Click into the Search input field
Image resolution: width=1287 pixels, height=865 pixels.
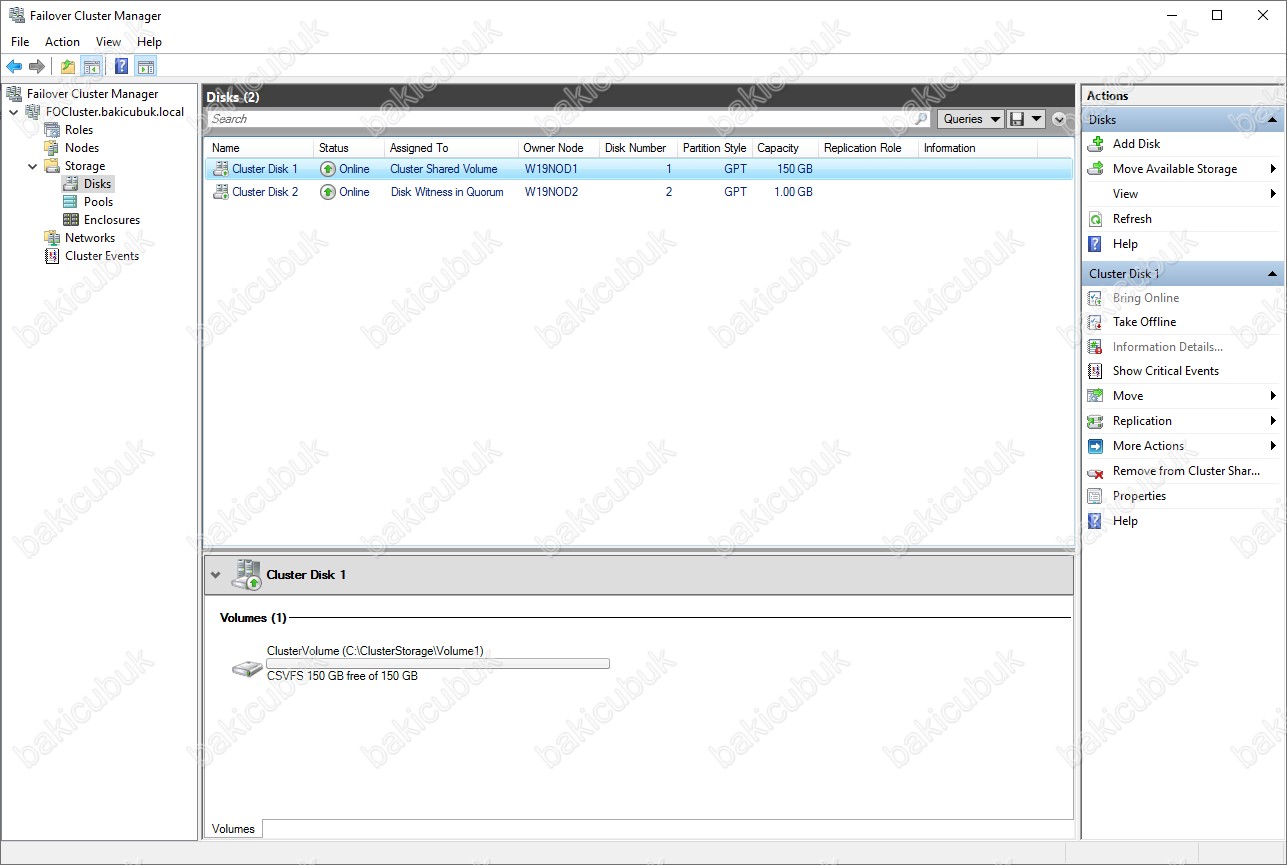click(x=560, y=119)
